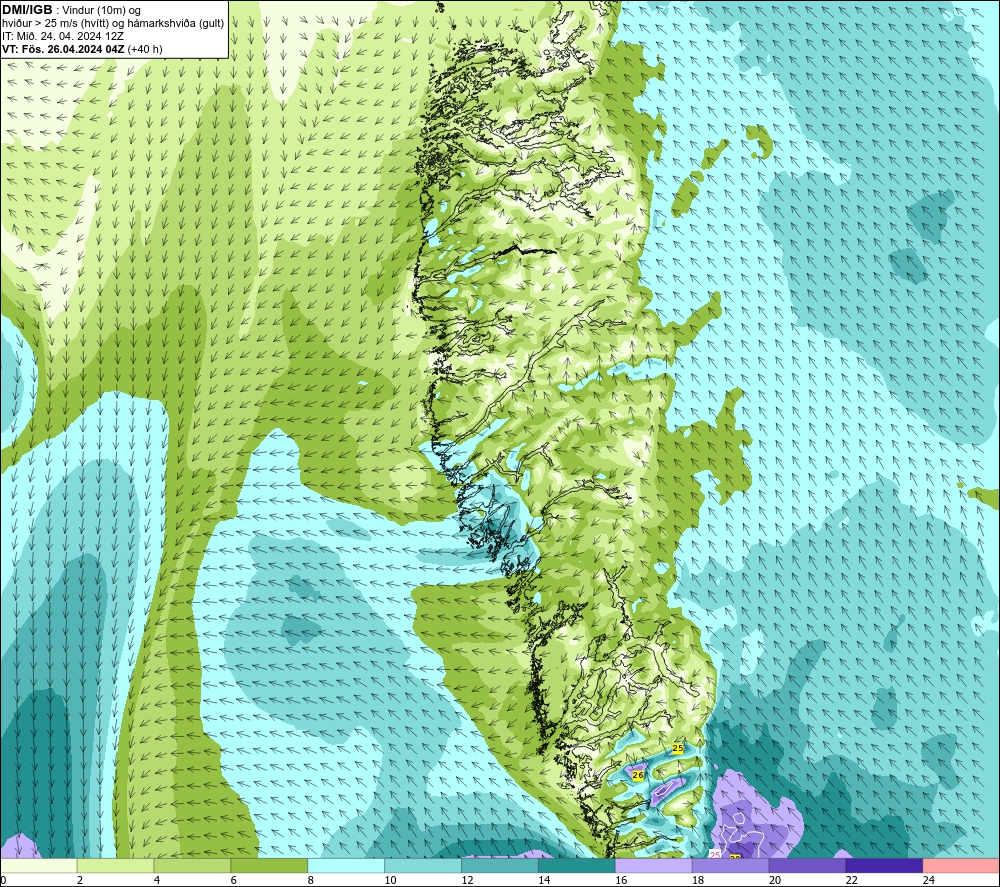Click the 18–20 m/s purple swatch
This screenshot has width=1000, height=887.
click(x=730, y=866)
